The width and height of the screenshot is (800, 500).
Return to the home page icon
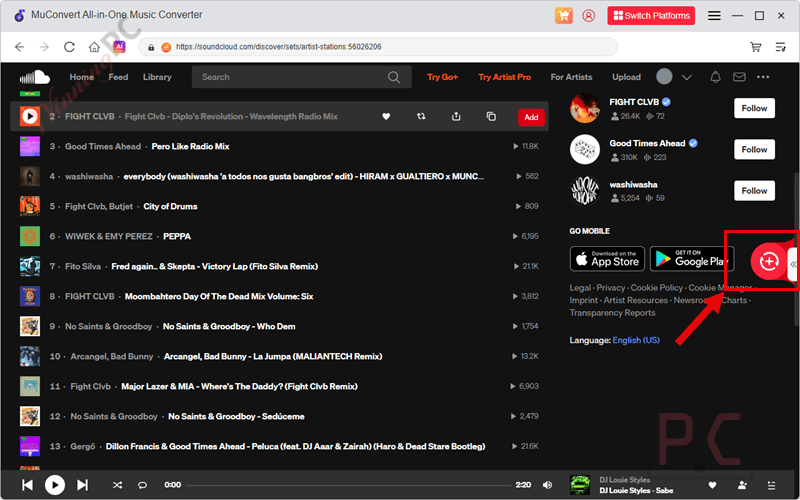[94, 47]
